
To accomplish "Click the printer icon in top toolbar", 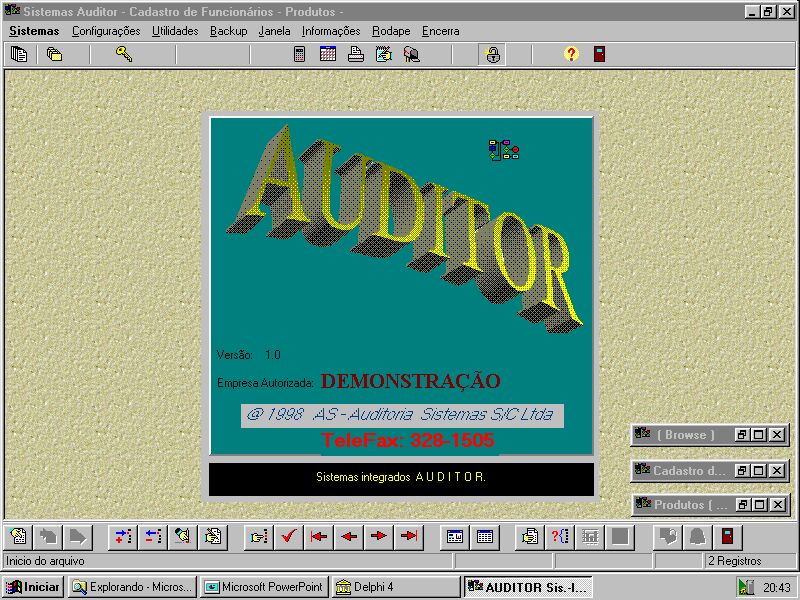I will click(x=355, y=54).
